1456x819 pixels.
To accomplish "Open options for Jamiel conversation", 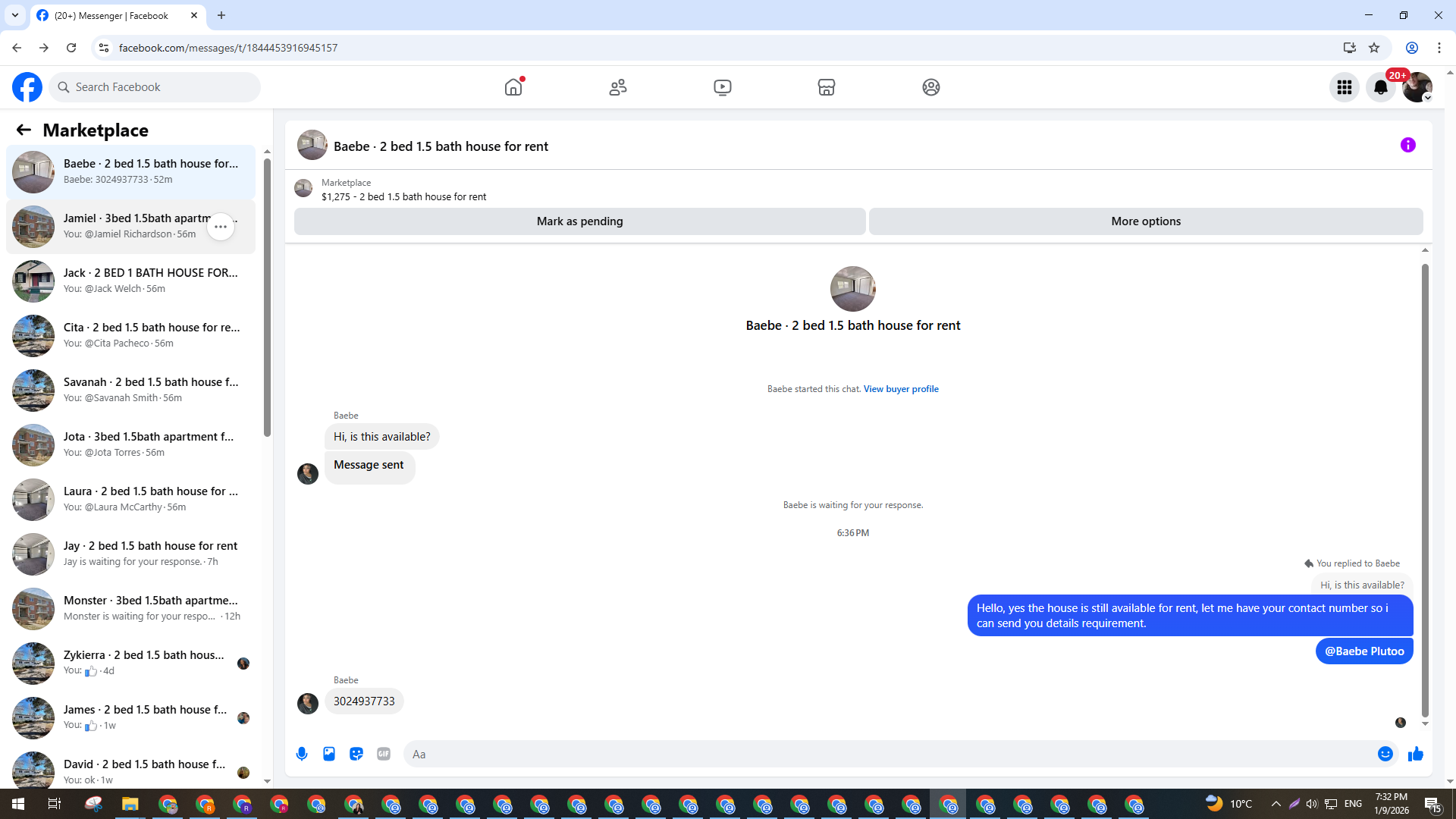I will point(221,227).
